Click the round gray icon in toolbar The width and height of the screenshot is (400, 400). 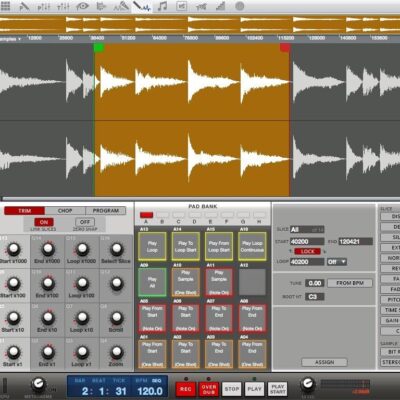tap(240, 6)
